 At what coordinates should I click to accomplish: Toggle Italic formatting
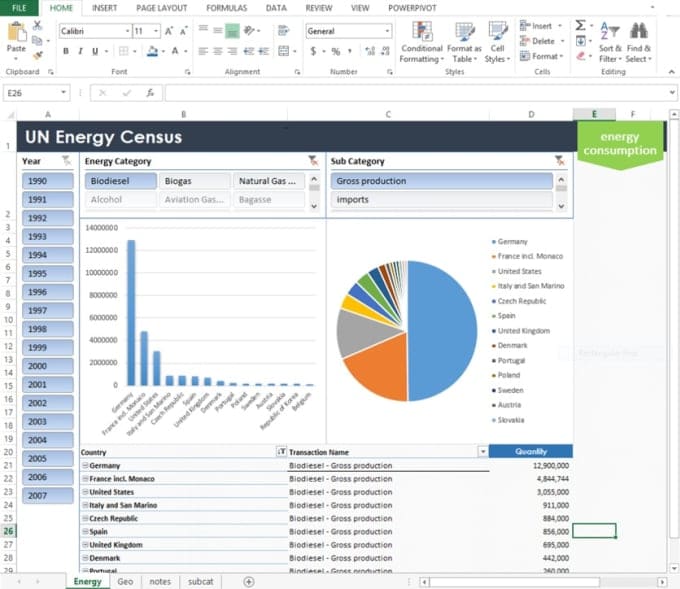(80, 51)
